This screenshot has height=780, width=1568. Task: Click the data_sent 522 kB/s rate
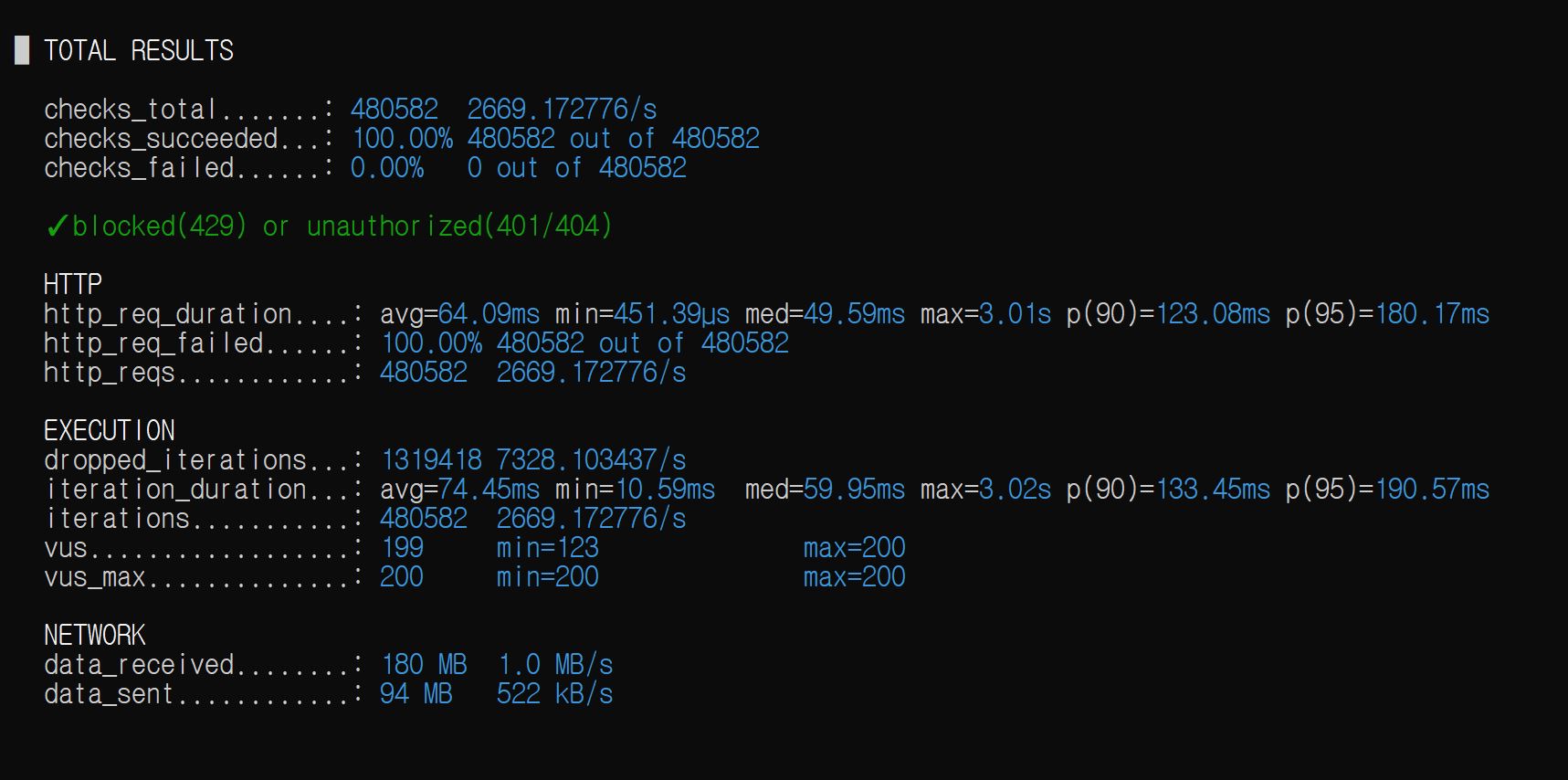tap(554, 694)
